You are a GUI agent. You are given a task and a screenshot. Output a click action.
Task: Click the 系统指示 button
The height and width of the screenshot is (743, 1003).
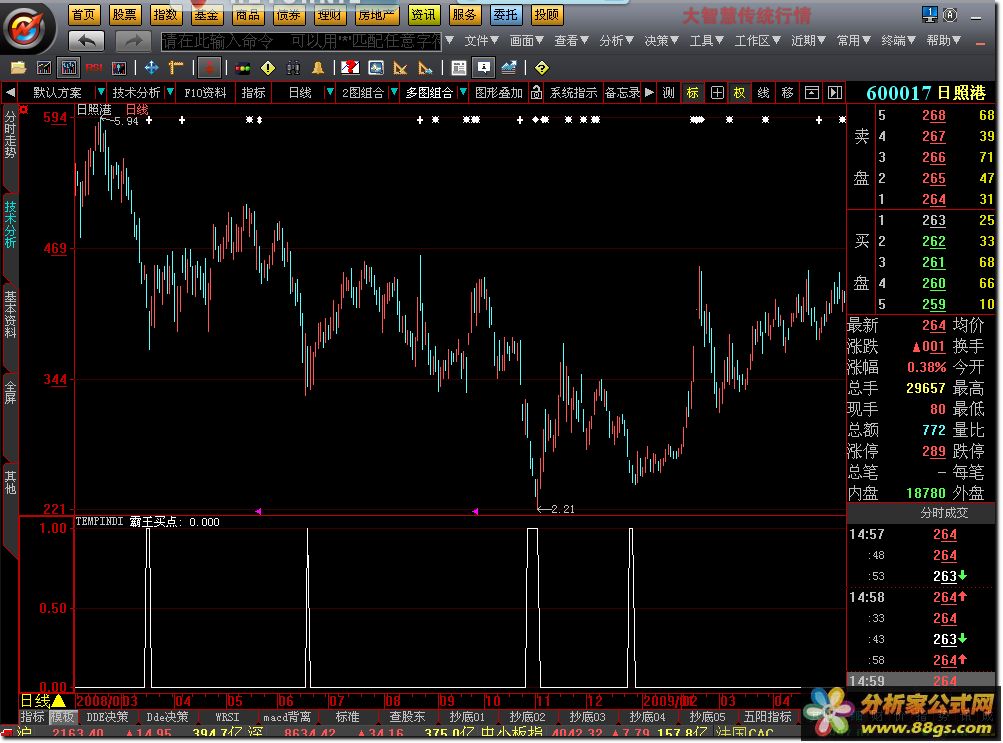[573, 93]
